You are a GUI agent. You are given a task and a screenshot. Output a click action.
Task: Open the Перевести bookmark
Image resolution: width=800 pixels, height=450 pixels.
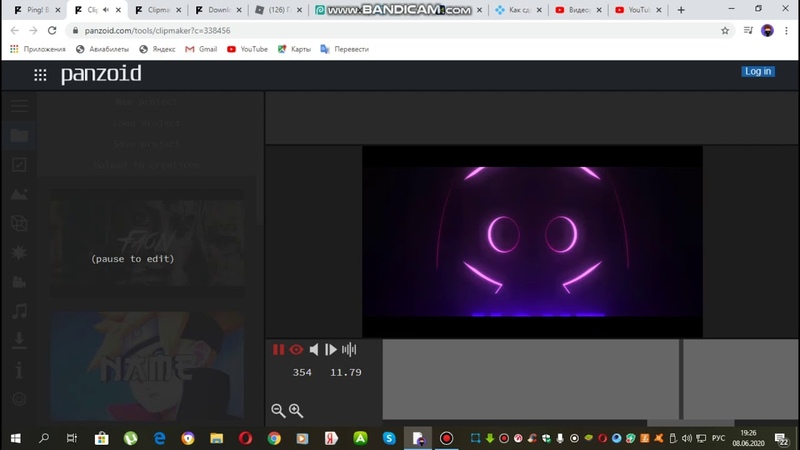pos(344,49)
